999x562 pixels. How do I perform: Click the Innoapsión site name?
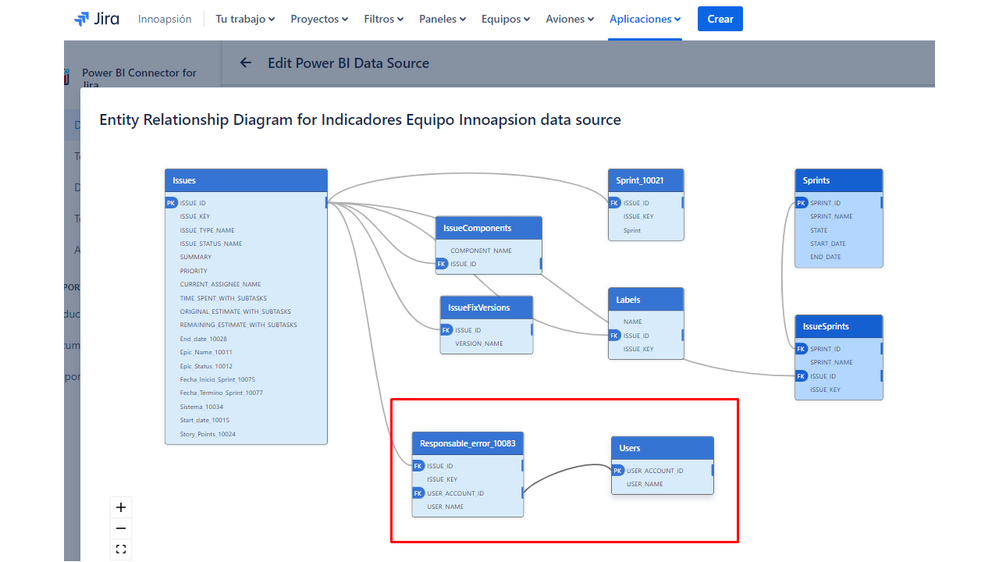tap(164, 19)
